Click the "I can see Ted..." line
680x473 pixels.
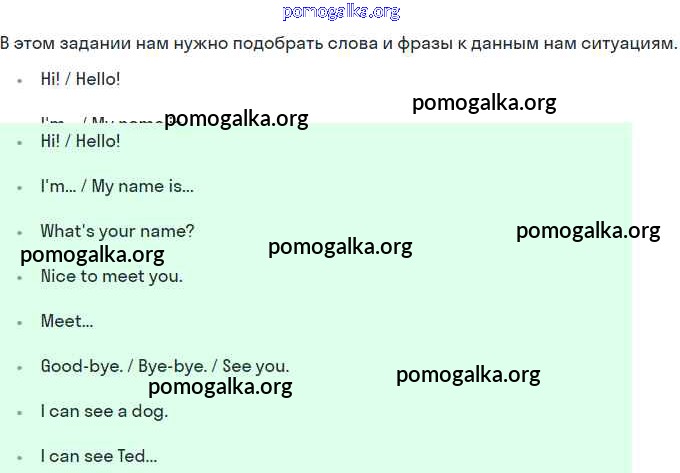coord(99,456)
